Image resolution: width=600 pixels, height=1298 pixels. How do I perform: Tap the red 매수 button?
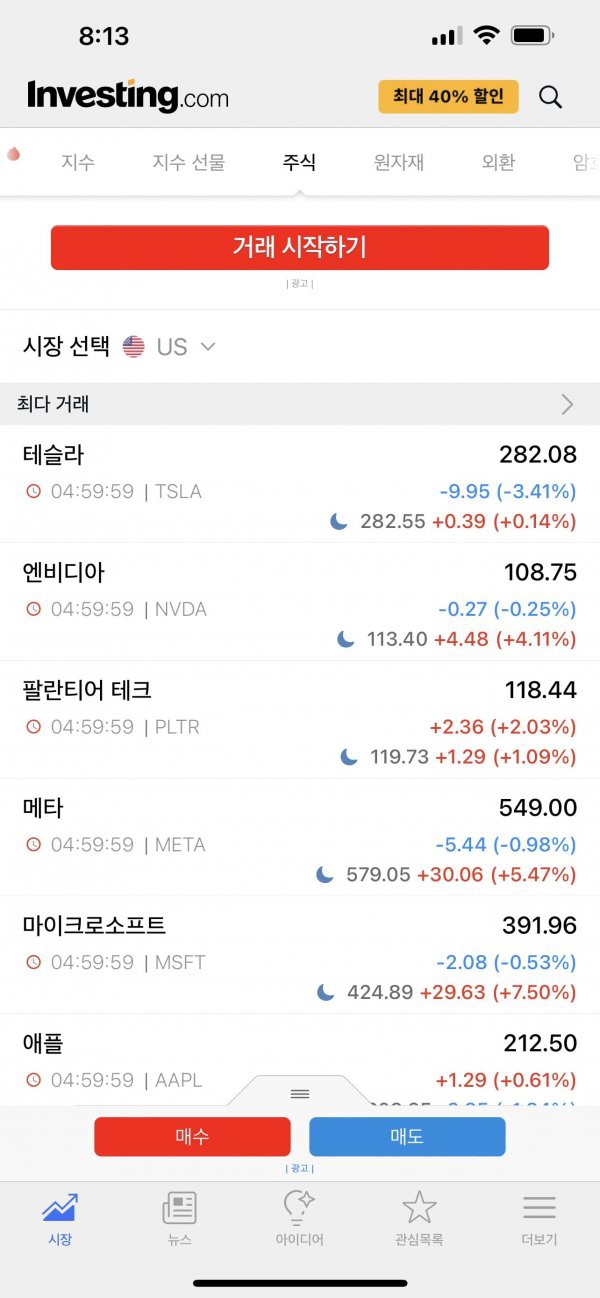point(192,1137)
